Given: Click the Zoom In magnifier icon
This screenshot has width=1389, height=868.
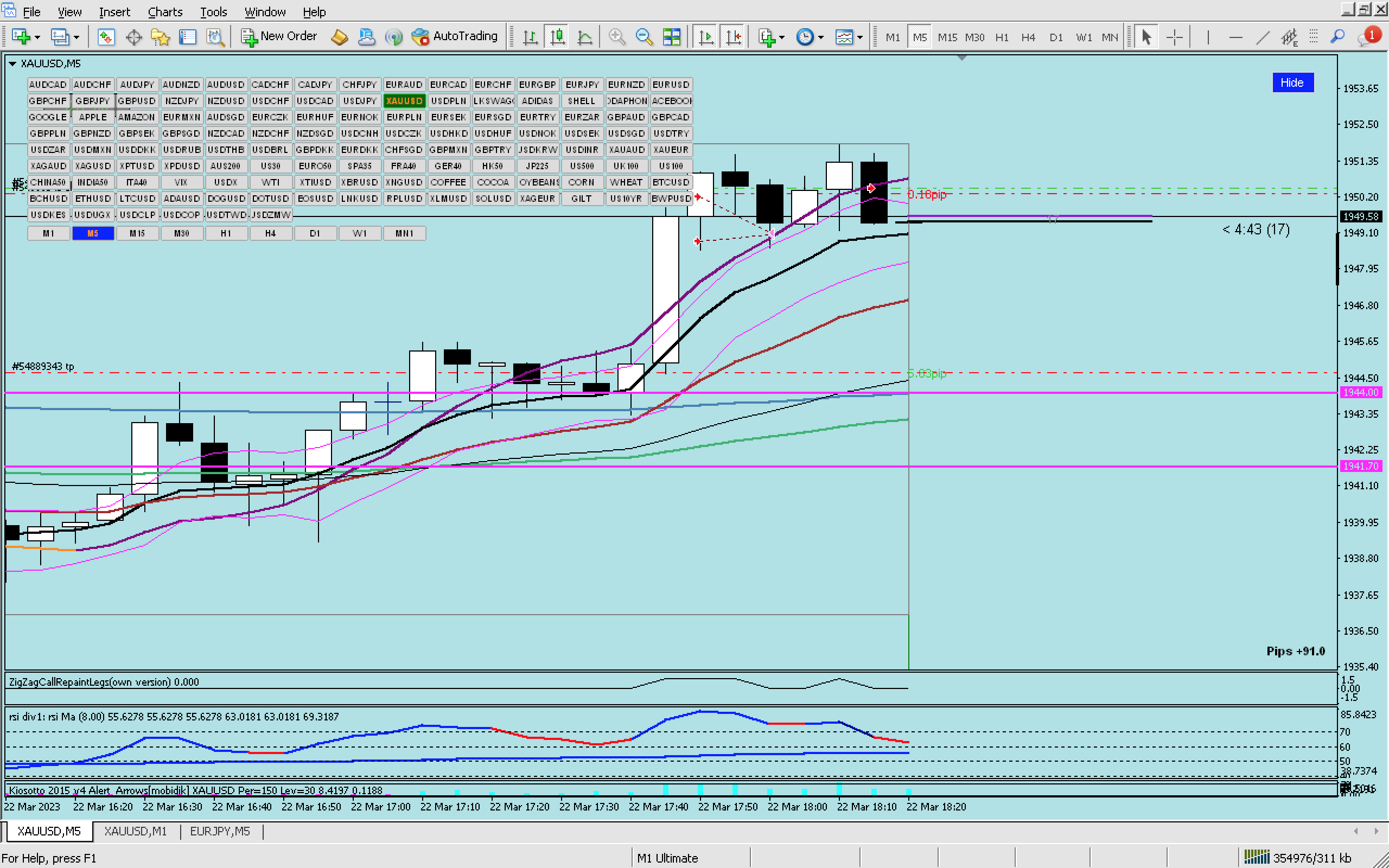Looking at the screenshot, I should 616,37.
